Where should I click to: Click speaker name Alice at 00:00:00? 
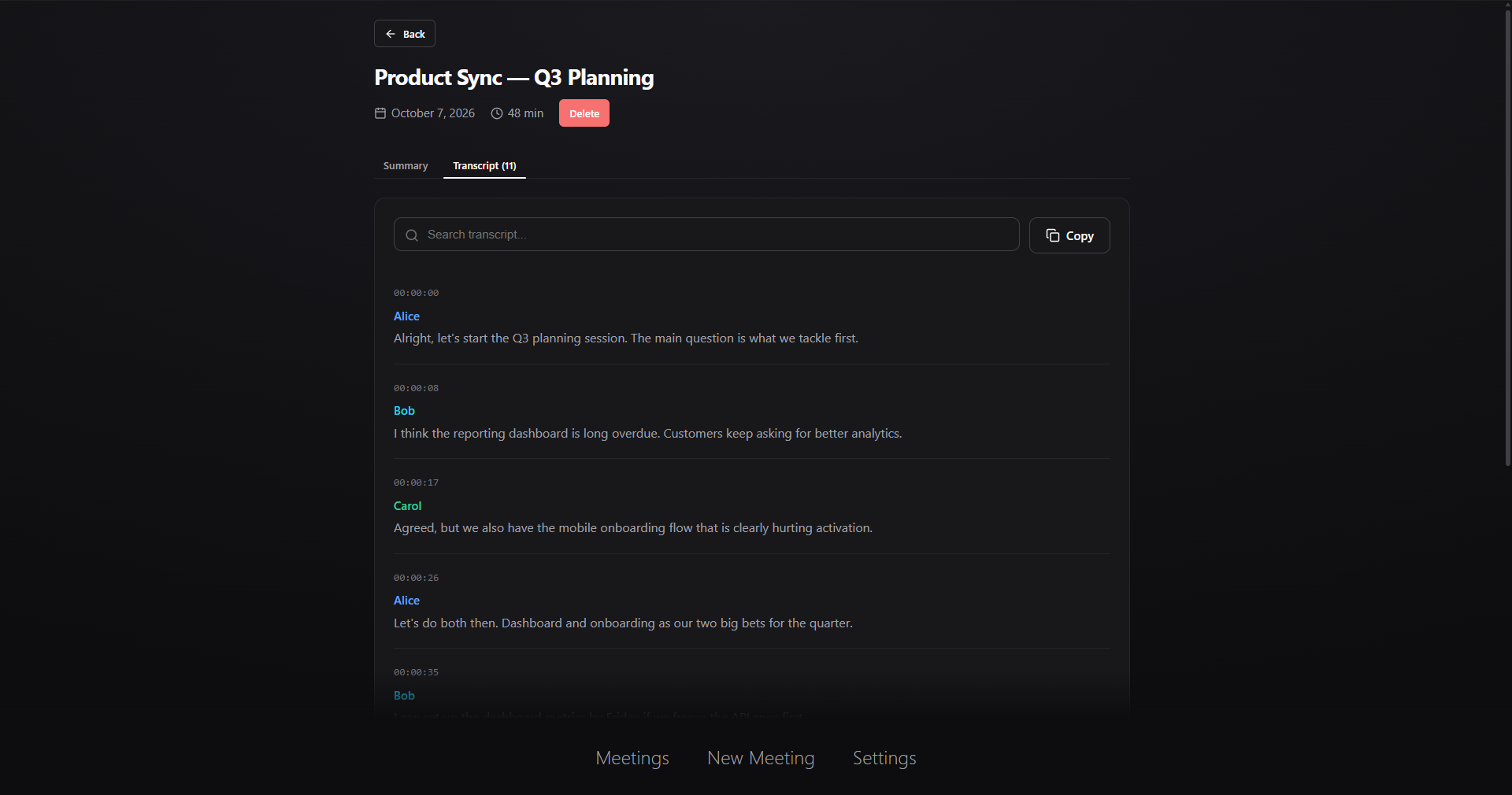(x=406, y=316)
